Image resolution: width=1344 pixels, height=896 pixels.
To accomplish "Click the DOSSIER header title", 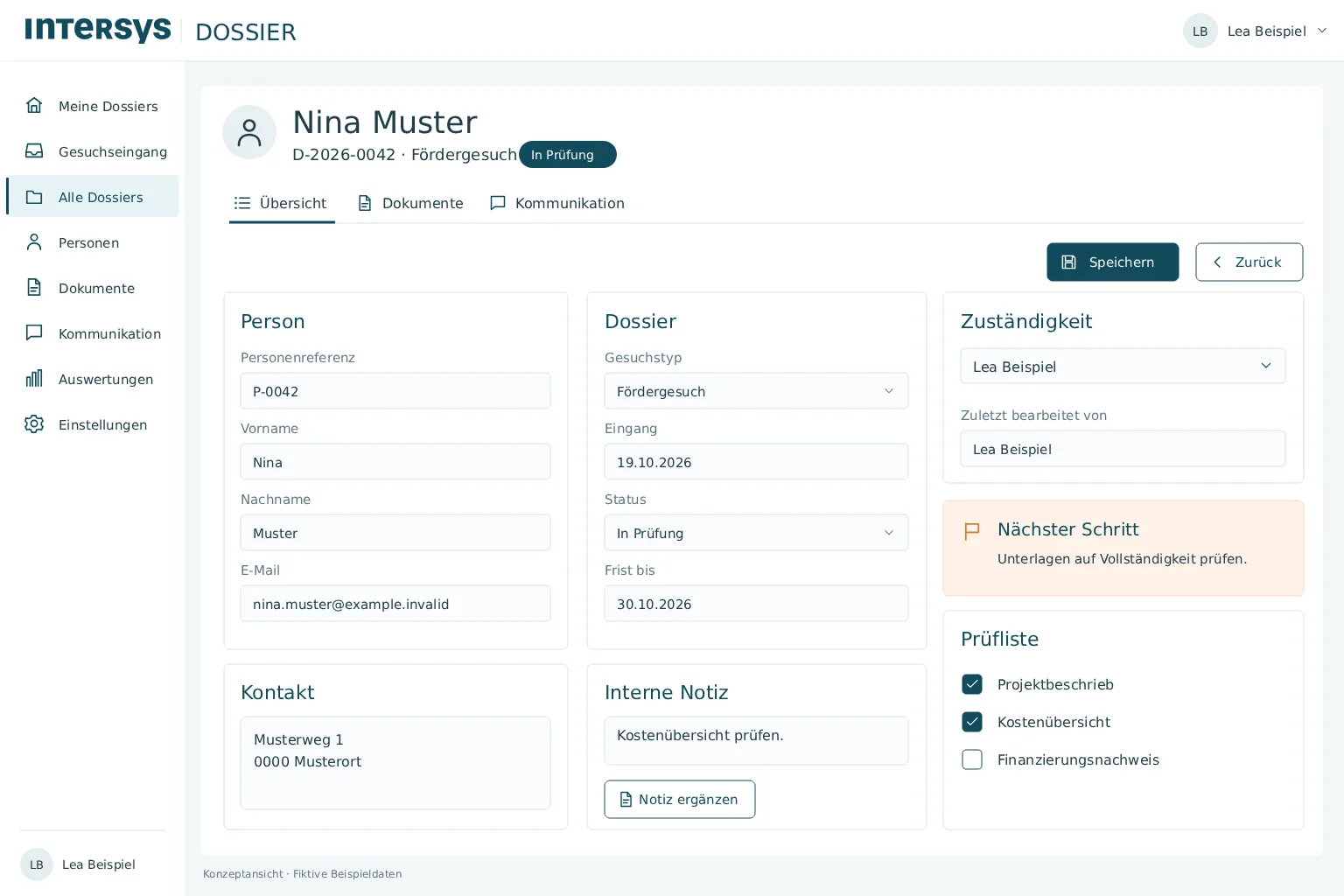I will pyautogui.click(x=246, y=32).
